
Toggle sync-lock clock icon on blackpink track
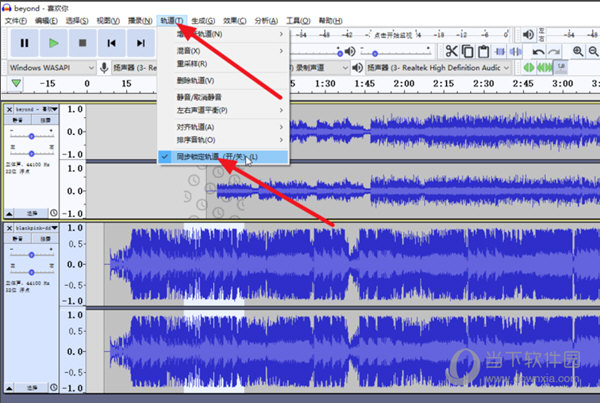(54, 388)
